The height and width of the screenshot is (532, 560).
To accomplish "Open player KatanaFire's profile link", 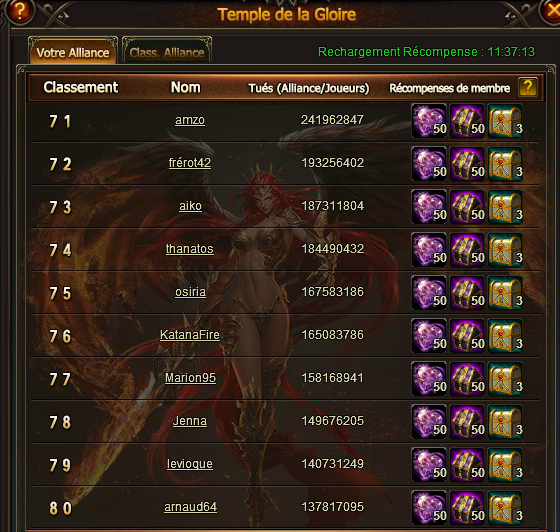I will pos(190,335).
